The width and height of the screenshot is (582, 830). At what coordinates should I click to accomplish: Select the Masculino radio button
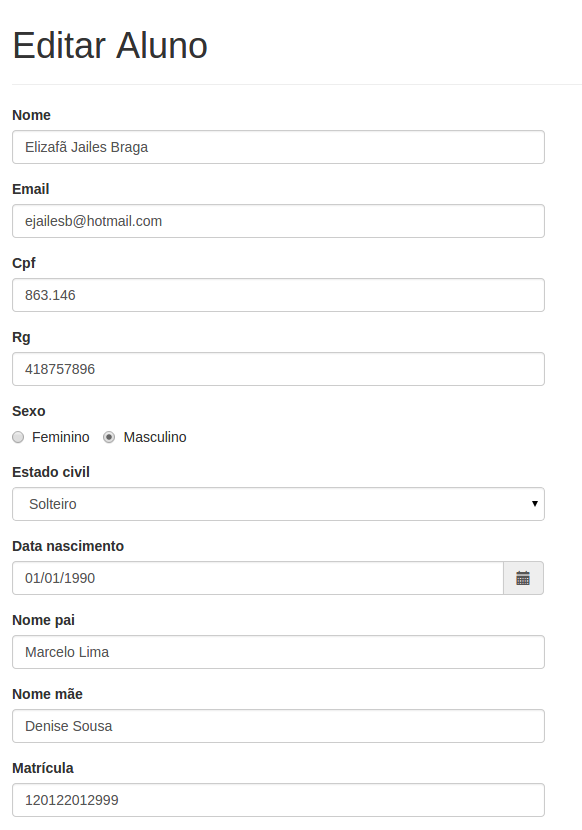pos(109,437)
